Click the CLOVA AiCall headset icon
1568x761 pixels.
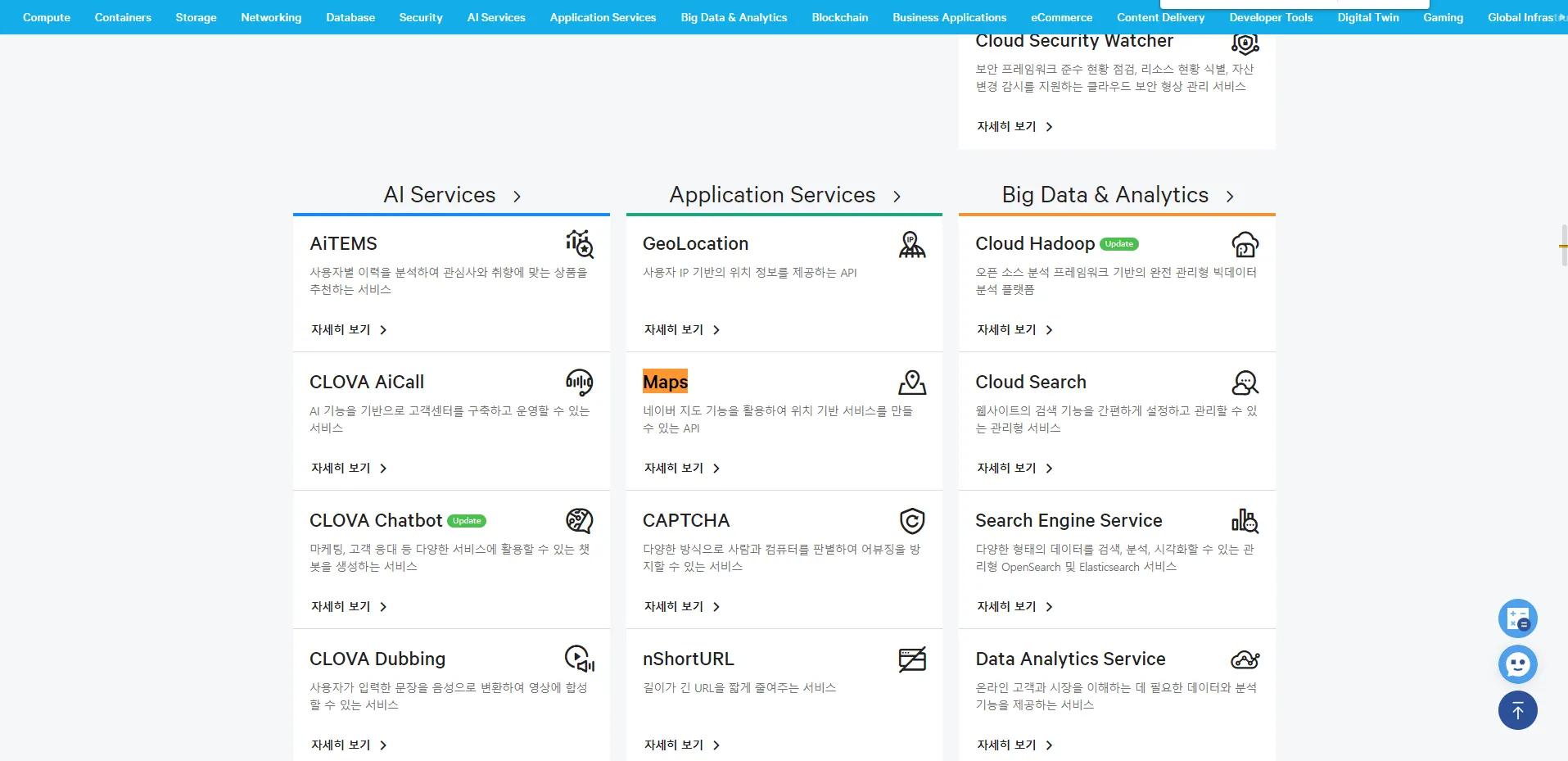580,382
